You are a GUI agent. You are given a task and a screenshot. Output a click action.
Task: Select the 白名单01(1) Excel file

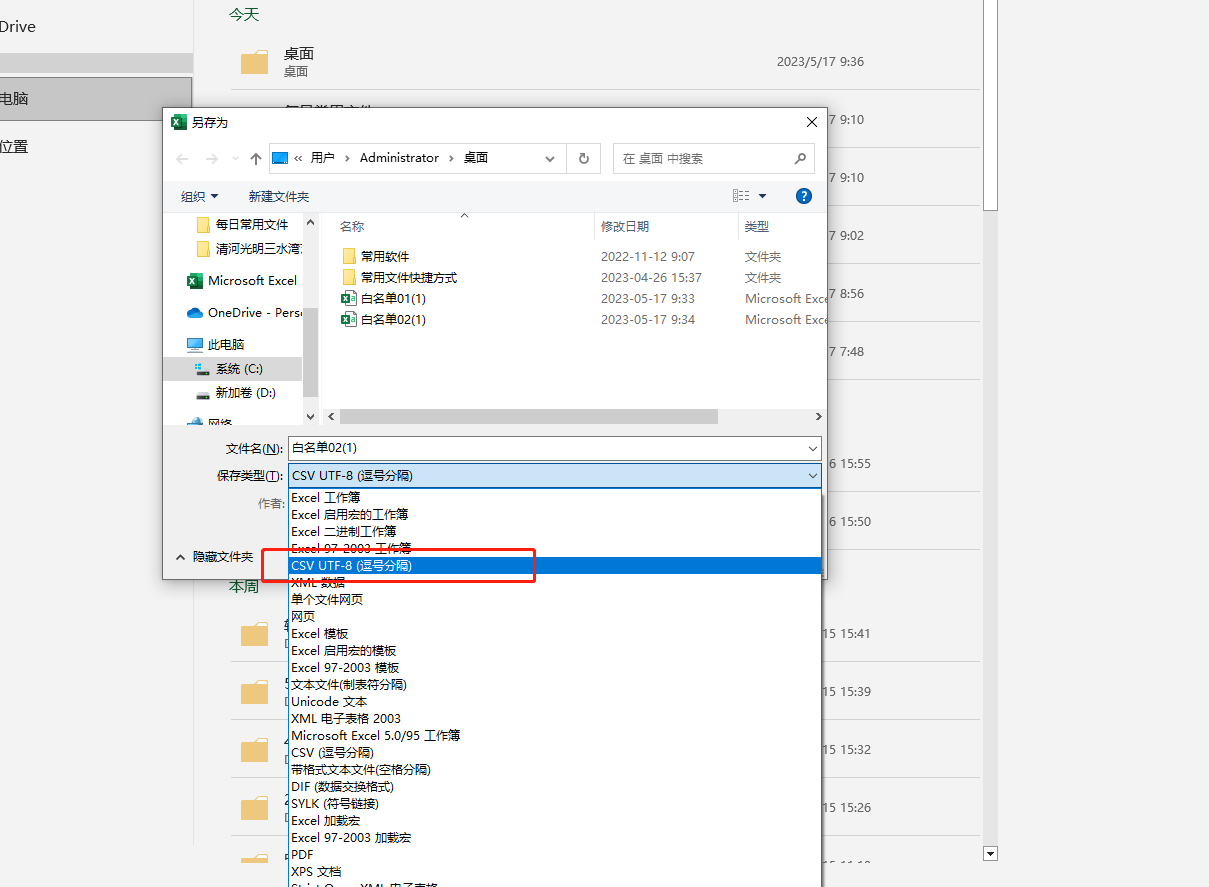[384, 298]
